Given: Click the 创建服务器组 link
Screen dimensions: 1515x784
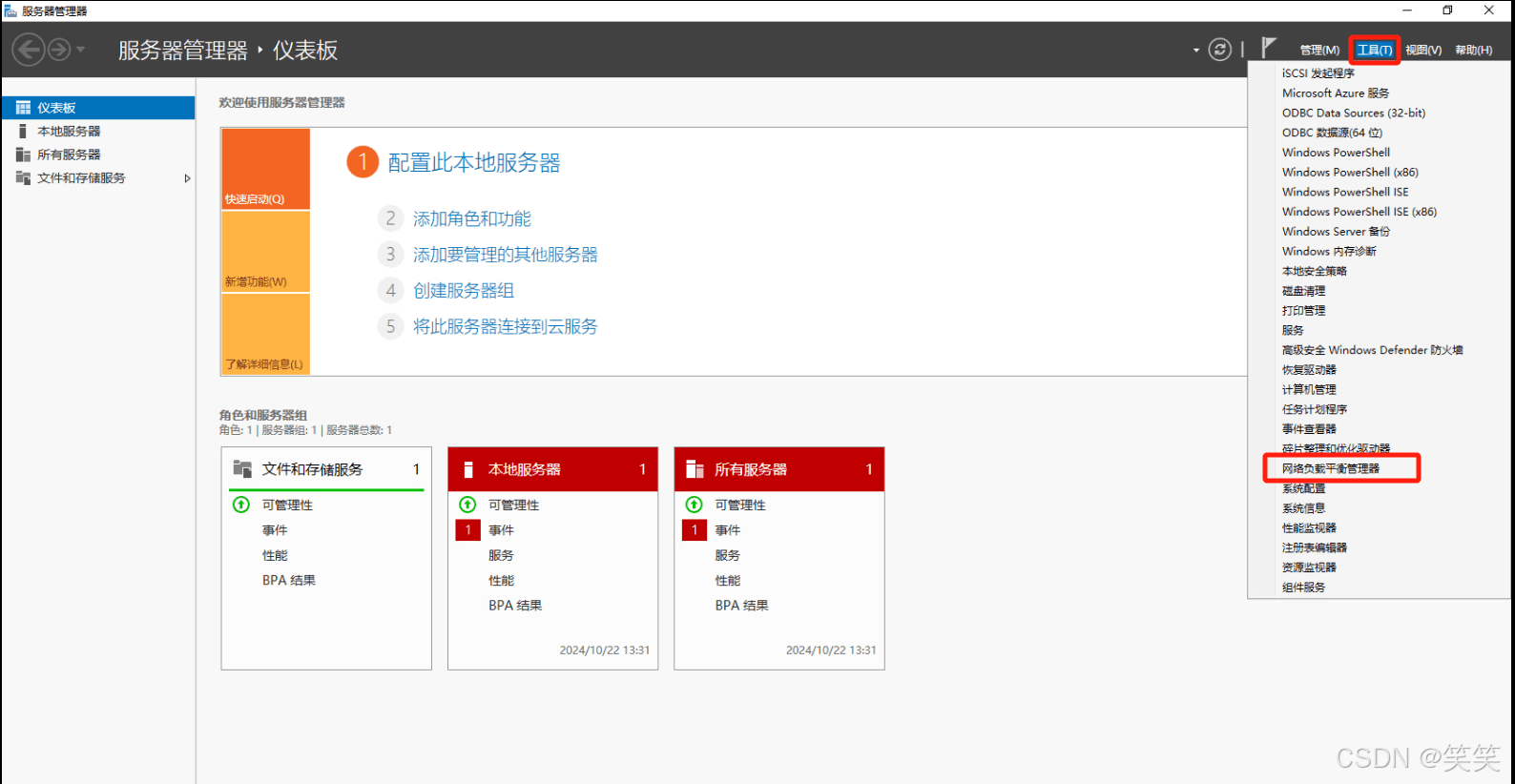Looking at the screenshot, I should [x=463, y=291].
